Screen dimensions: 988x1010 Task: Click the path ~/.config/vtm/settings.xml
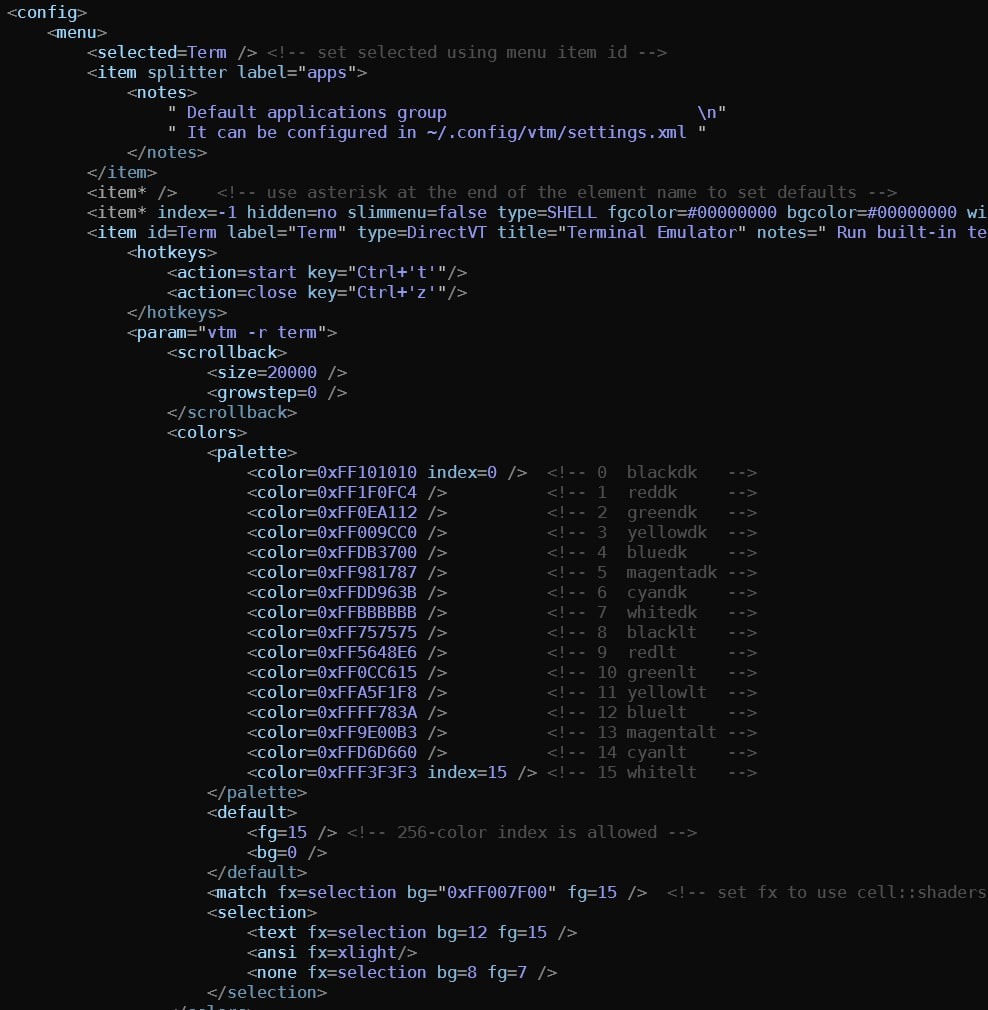coord(556,132)
